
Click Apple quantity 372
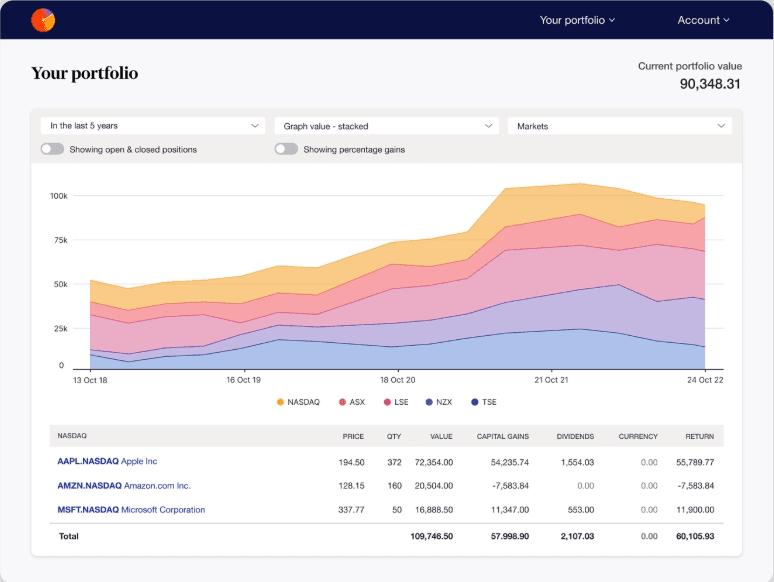click(x=394, y=463)
